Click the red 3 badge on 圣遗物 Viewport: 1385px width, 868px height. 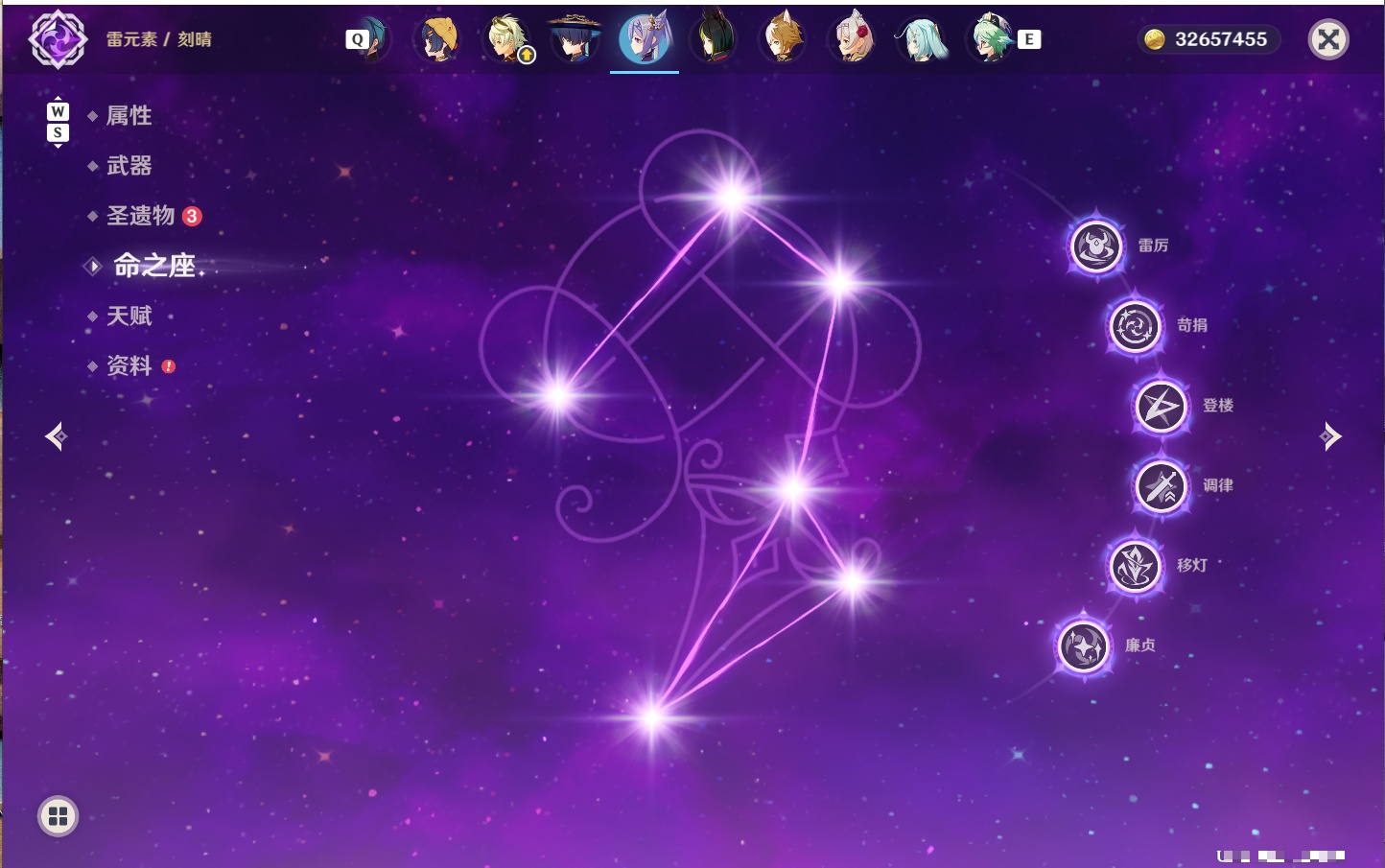pyautogui.click(x=192, y=216)
